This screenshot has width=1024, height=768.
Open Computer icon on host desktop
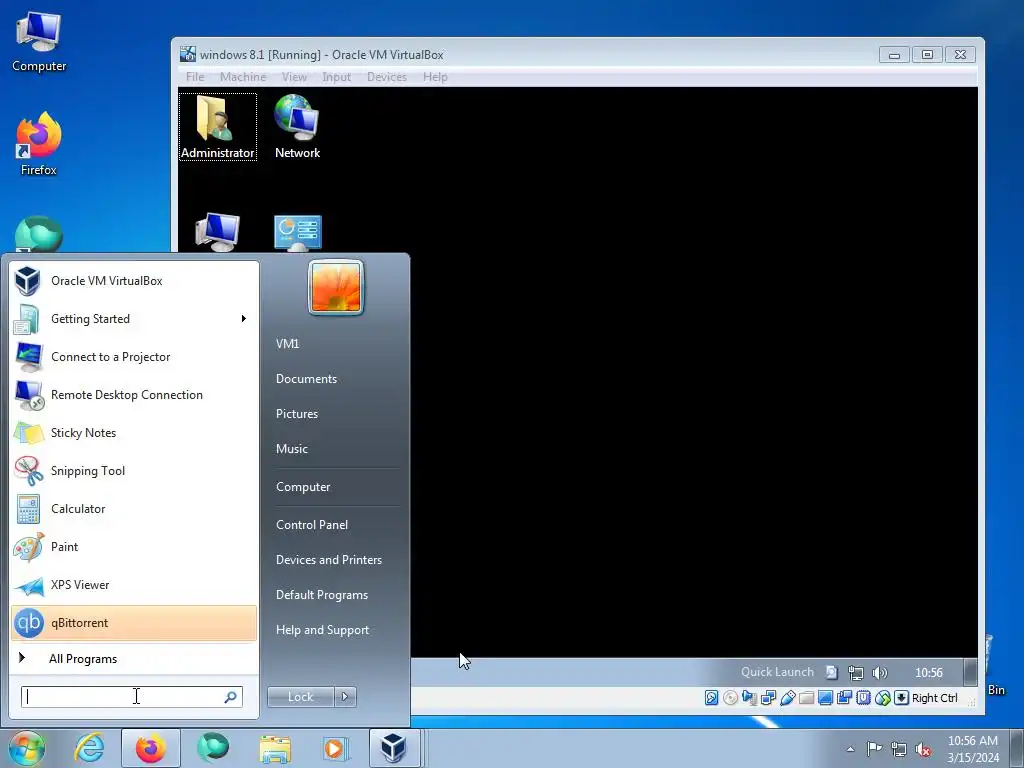(x=39, y=41)
